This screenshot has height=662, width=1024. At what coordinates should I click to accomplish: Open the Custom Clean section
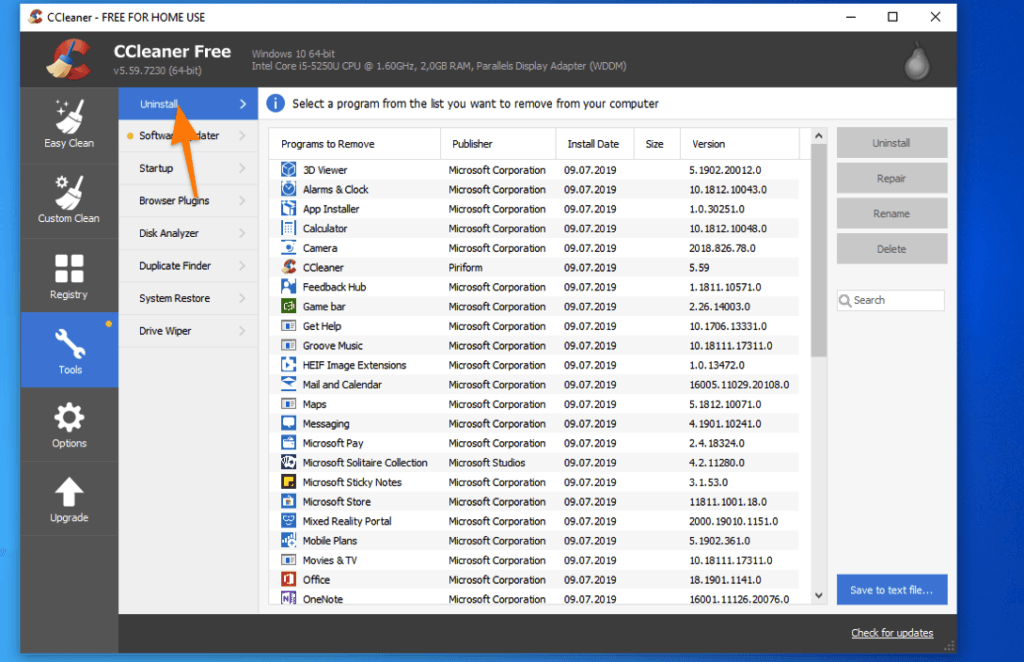click(x=69, y=200)
